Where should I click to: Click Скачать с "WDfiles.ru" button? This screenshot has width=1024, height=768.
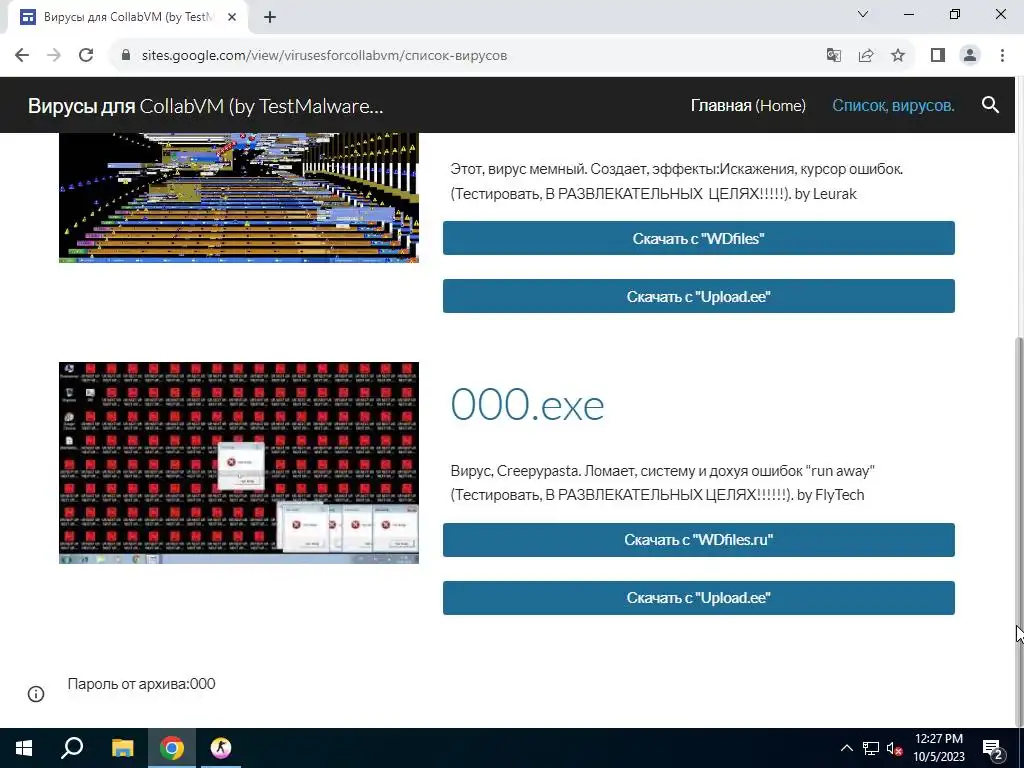[x=698, y=539]
